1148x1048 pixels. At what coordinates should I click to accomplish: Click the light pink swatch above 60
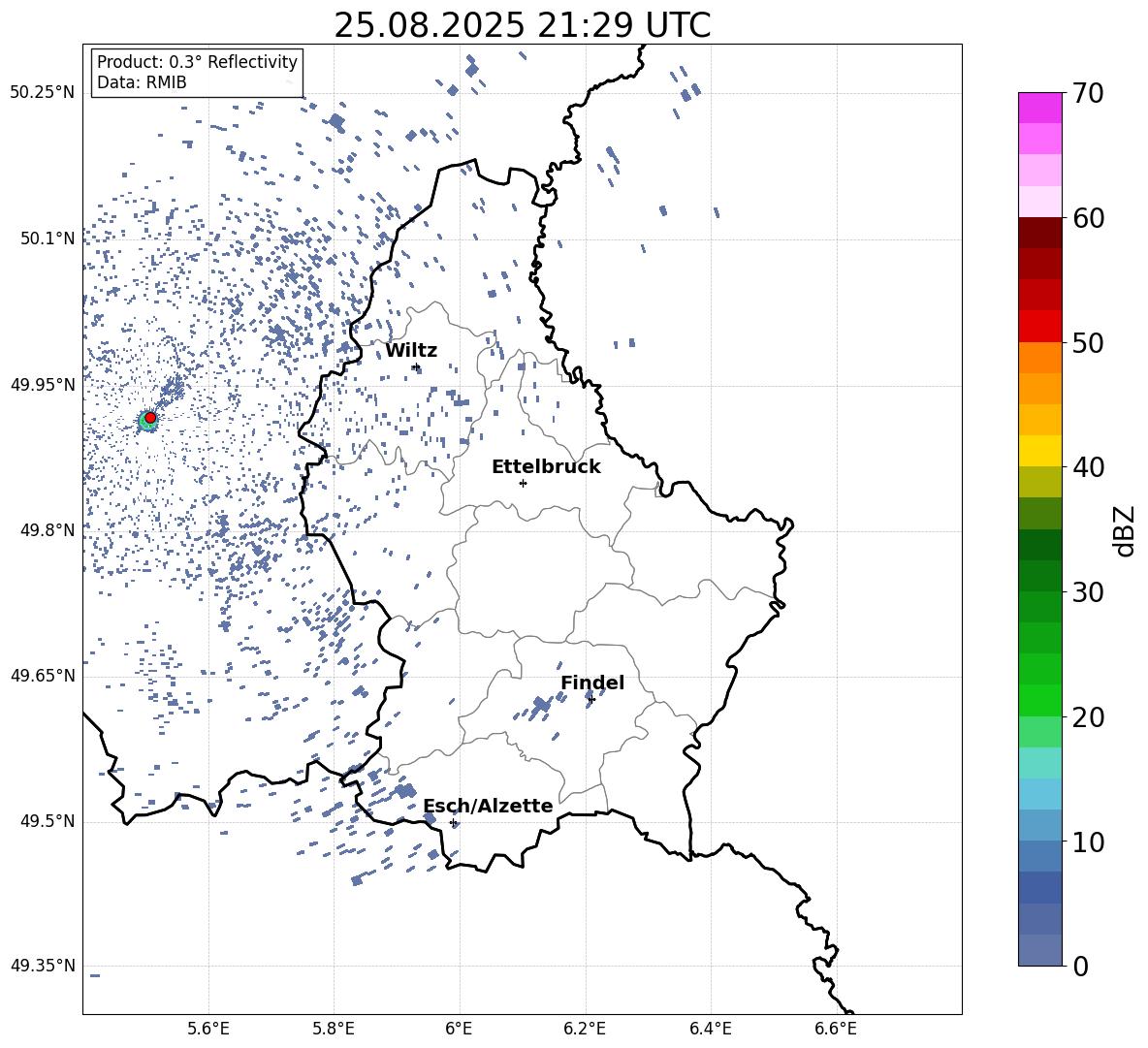1039,202
